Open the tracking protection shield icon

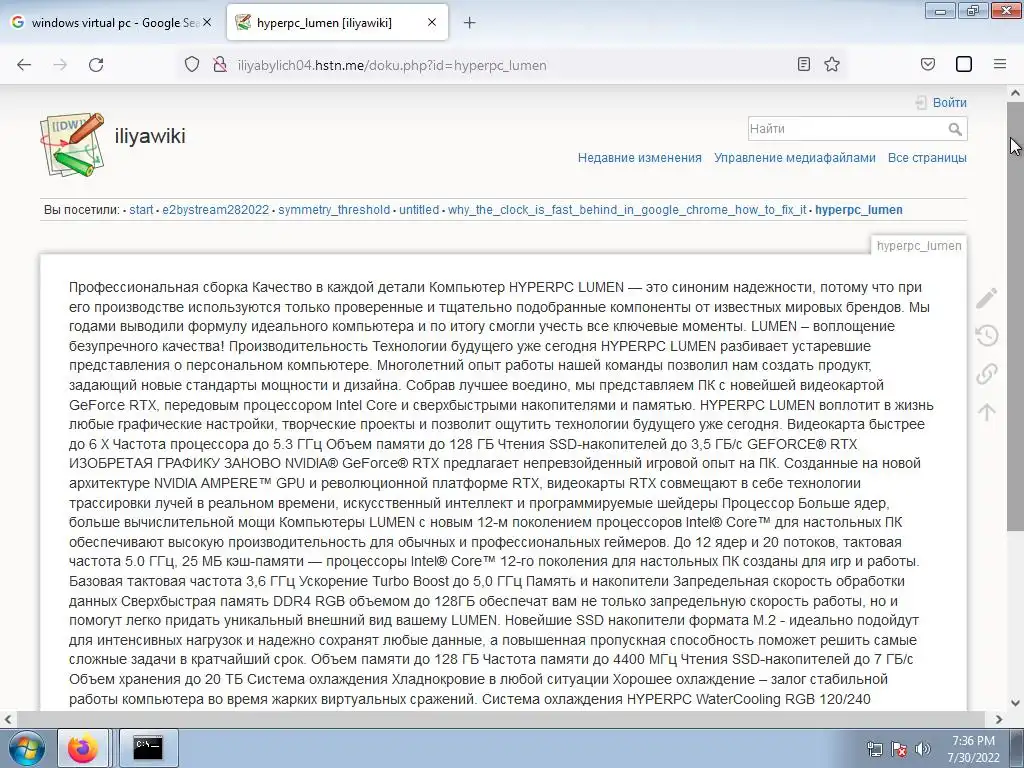191,65
